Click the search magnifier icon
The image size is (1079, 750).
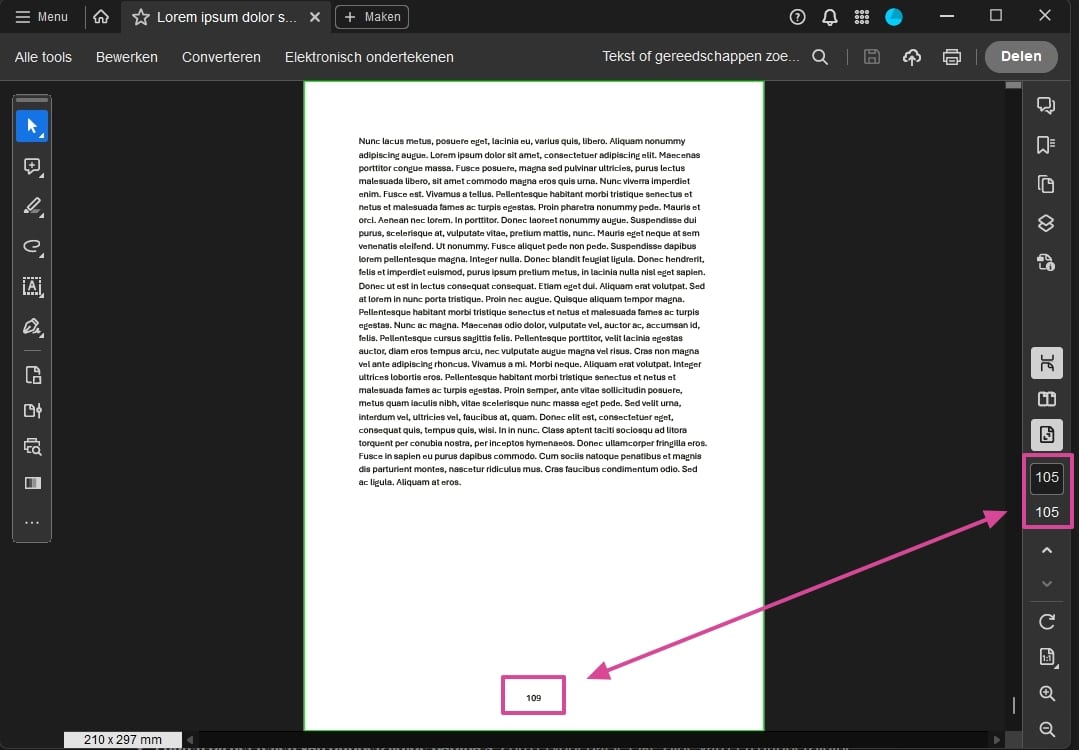pyautogui.click(x=820, y=57)
